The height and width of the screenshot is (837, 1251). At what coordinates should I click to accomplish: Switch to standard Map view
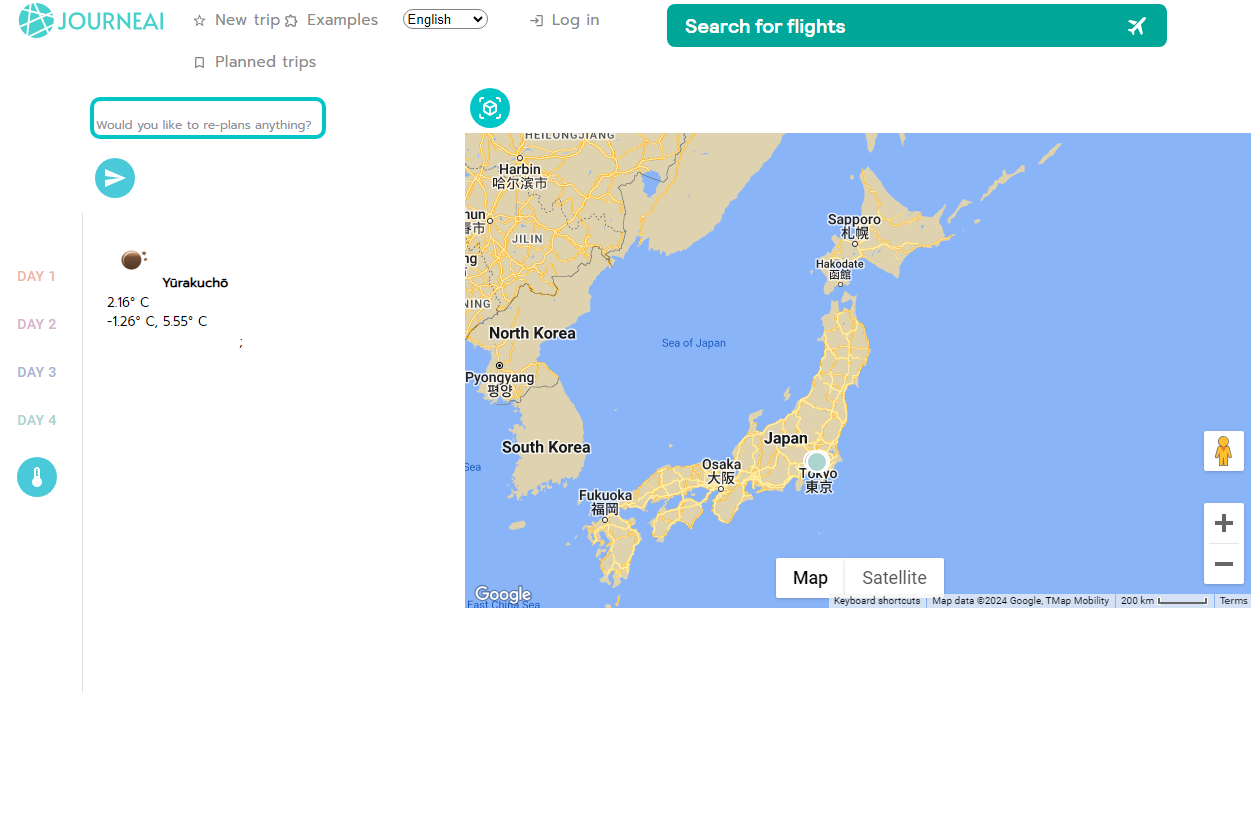point(810,578)
